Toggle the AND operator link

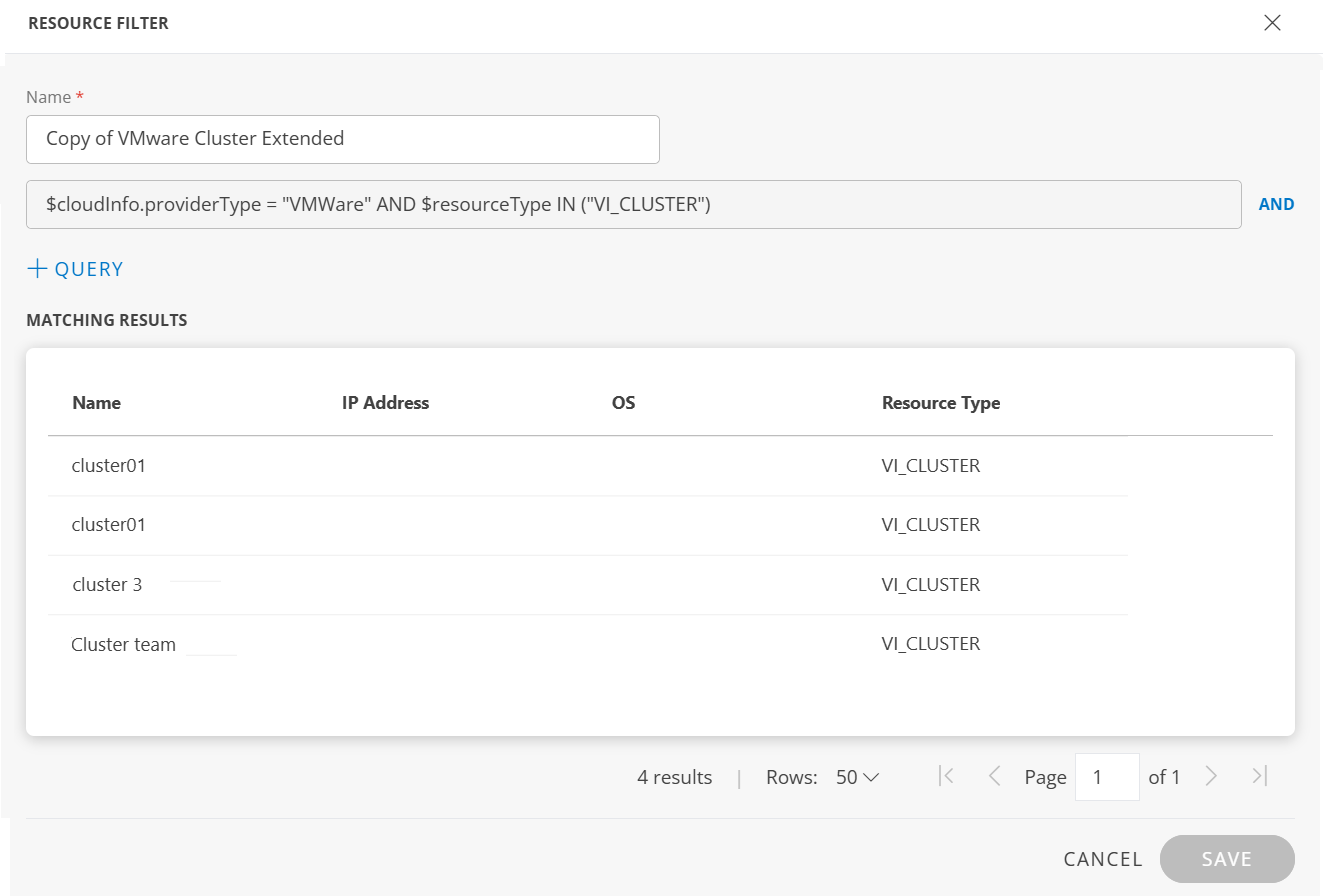click(x=1276, y=204)
